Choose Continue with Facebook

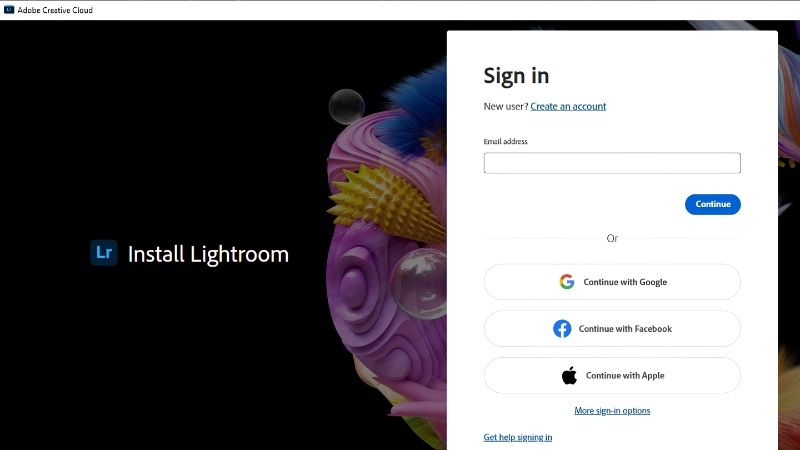[612, 329]
